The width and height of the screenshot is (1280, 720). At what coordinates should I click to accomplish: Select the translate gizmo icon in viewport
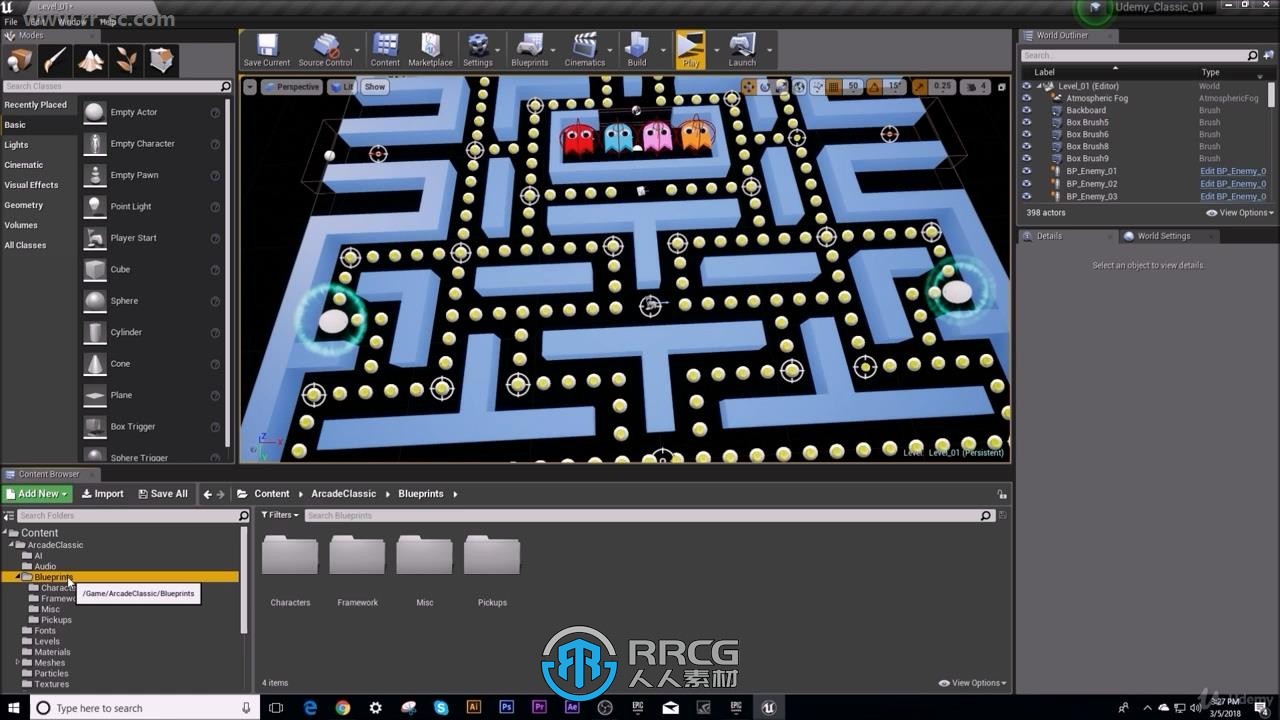[x=748, y=87]
